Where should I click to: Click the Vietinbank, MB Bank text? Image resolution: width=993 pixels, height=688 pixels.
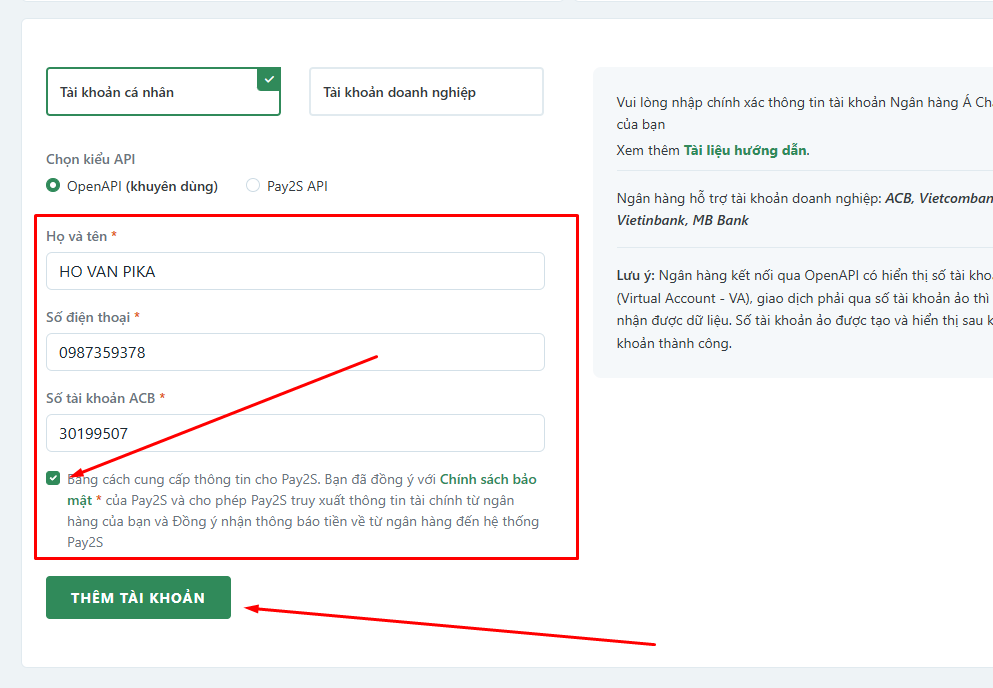click(x=683, y=220)
